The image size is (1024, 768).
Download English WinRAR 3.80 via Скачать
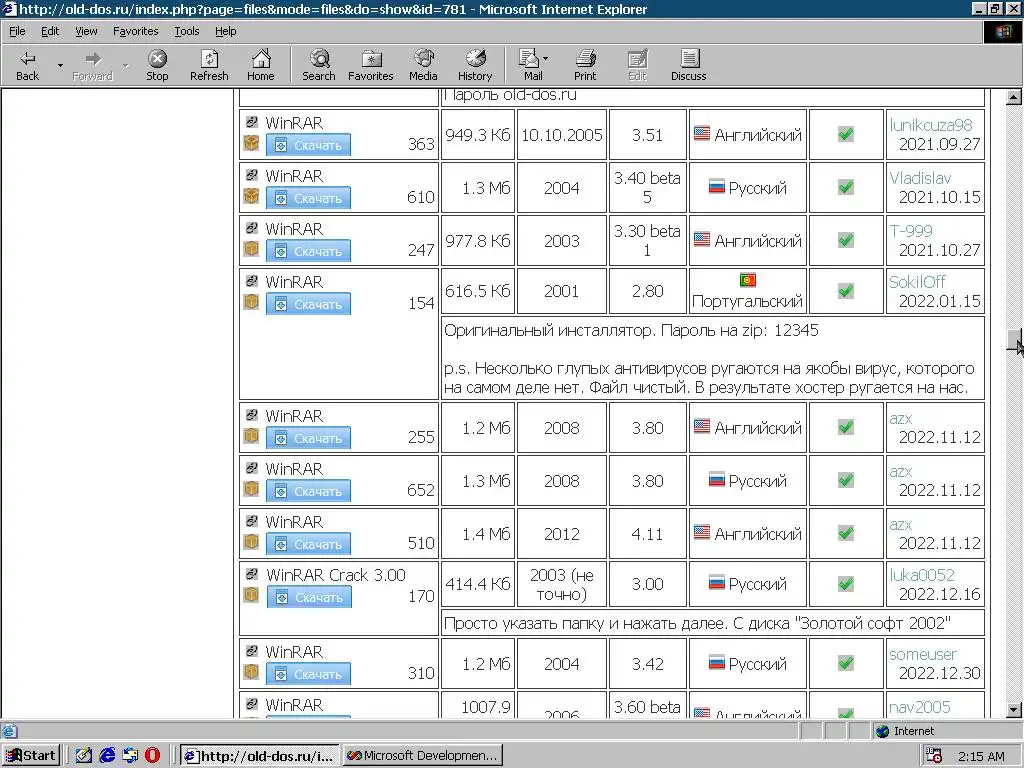click(x=308, y=438)
